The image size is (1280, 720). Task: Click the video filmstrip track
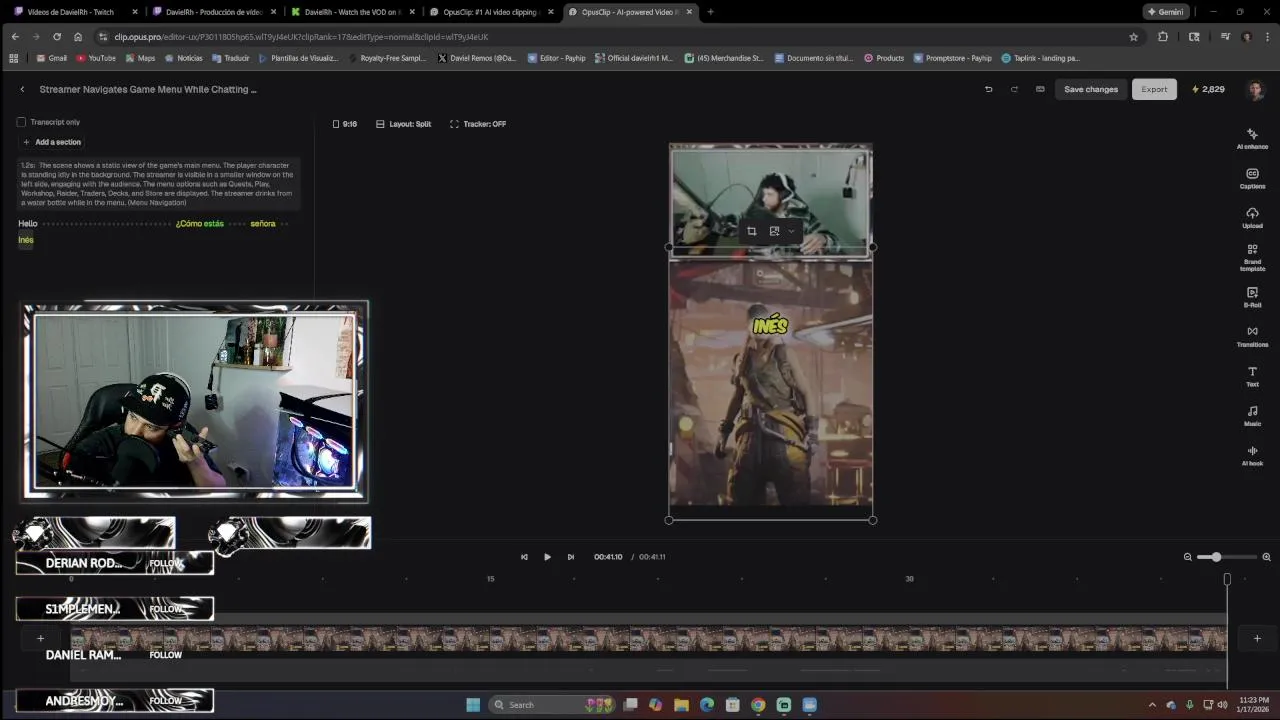click(648, 638)
